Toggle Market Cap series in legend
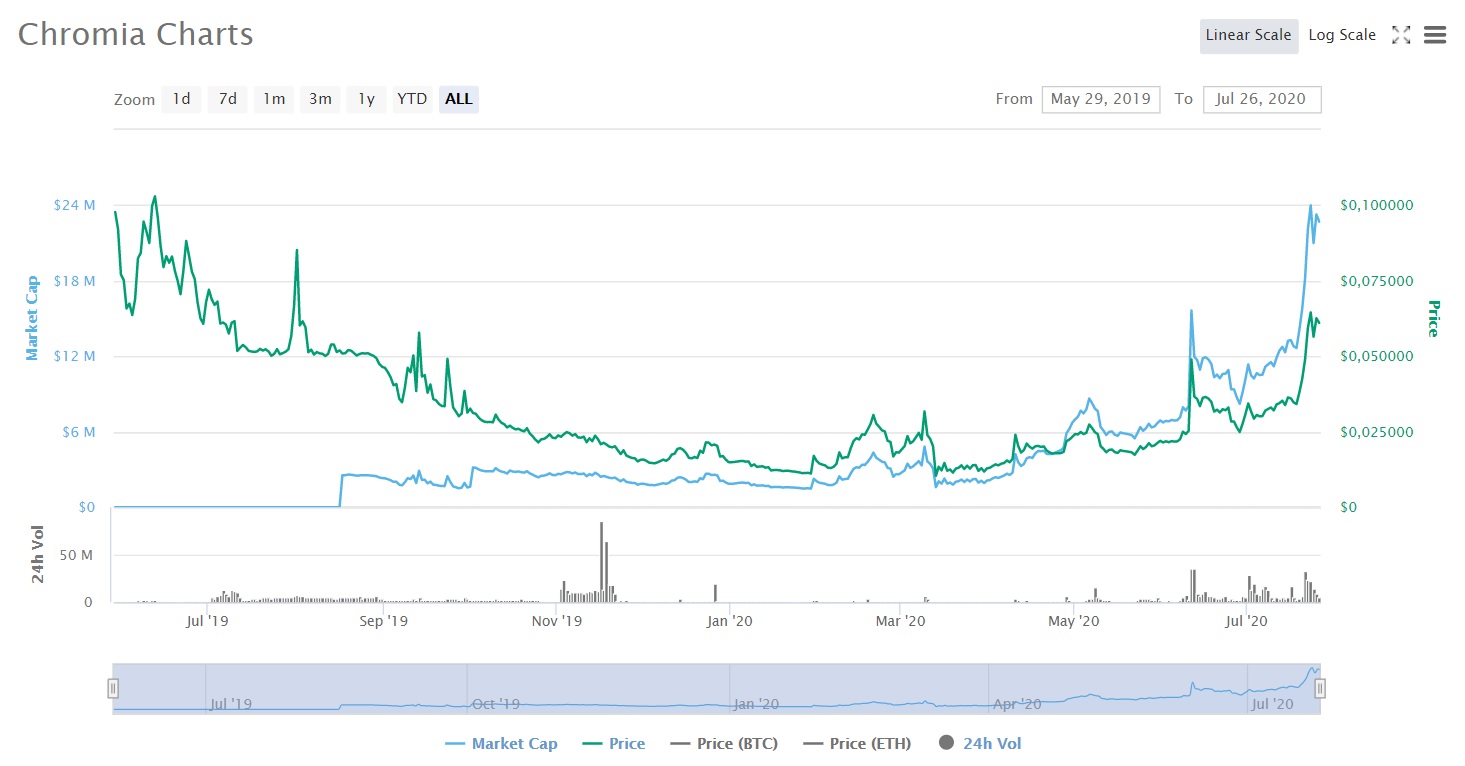Screen dimensions: 1465x766 point(501,744)
